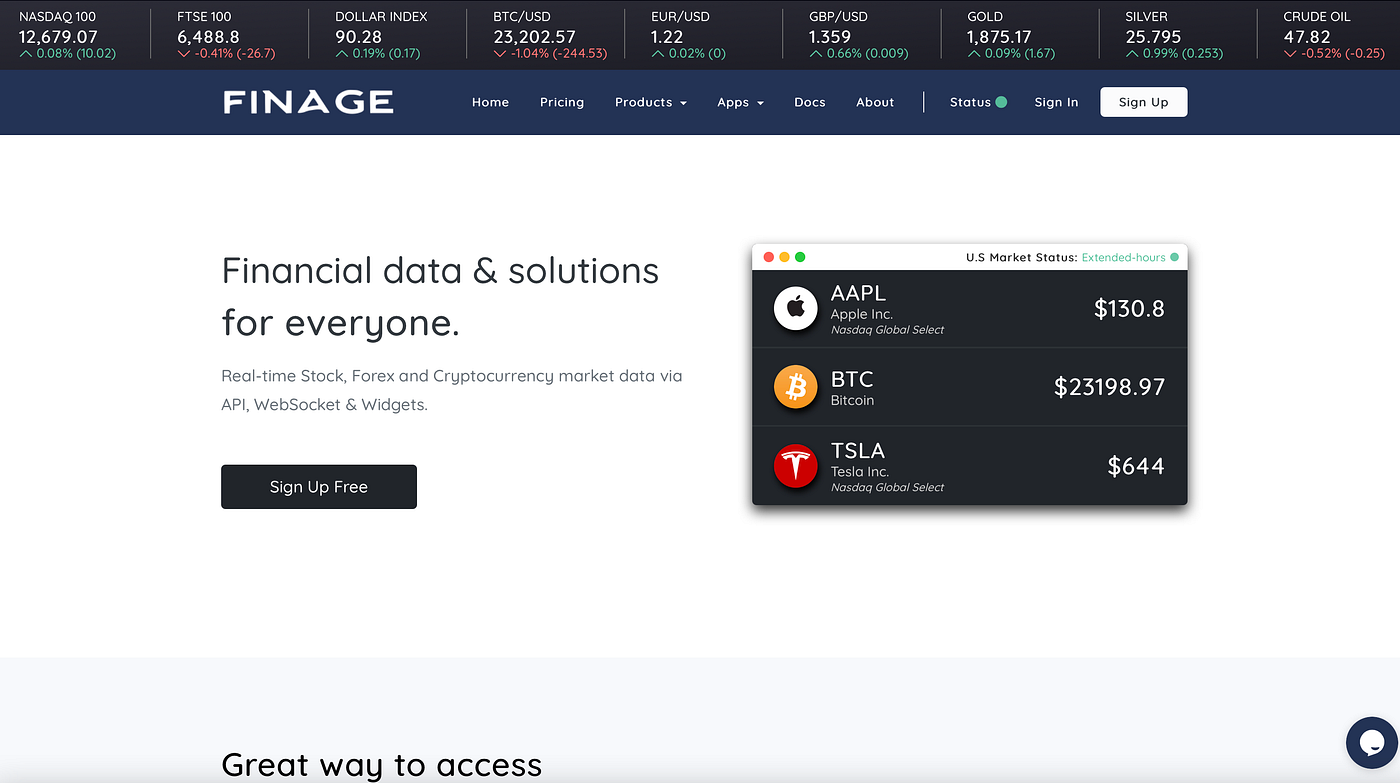Click the CRUDE OIL down arrow indicator
The height and width of the screenshot is (783, 1400).
pos(1290,54)
